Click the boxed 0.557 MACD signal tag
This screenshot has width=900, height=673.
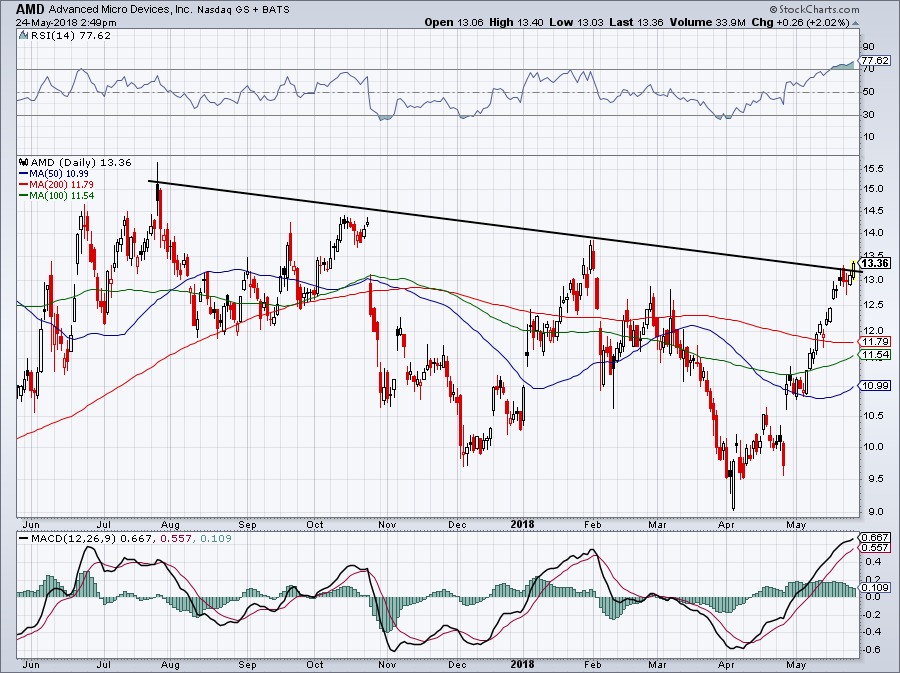tap(876, 548)
